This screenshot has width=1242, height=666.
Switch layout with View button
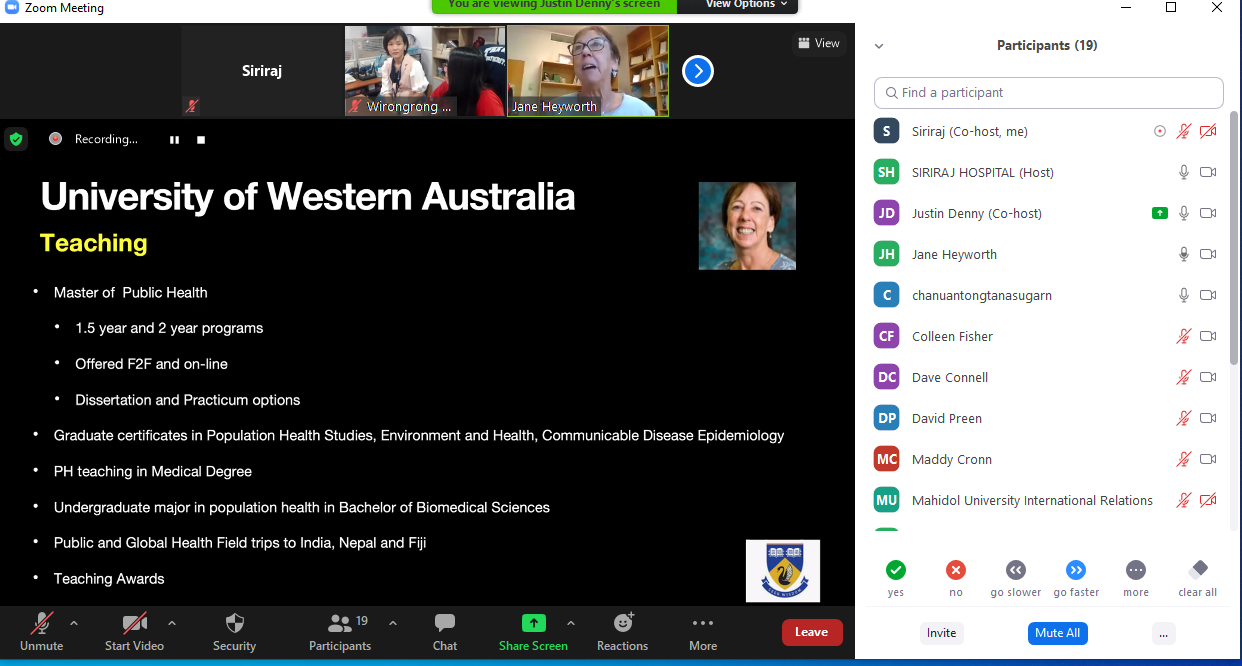819,43
